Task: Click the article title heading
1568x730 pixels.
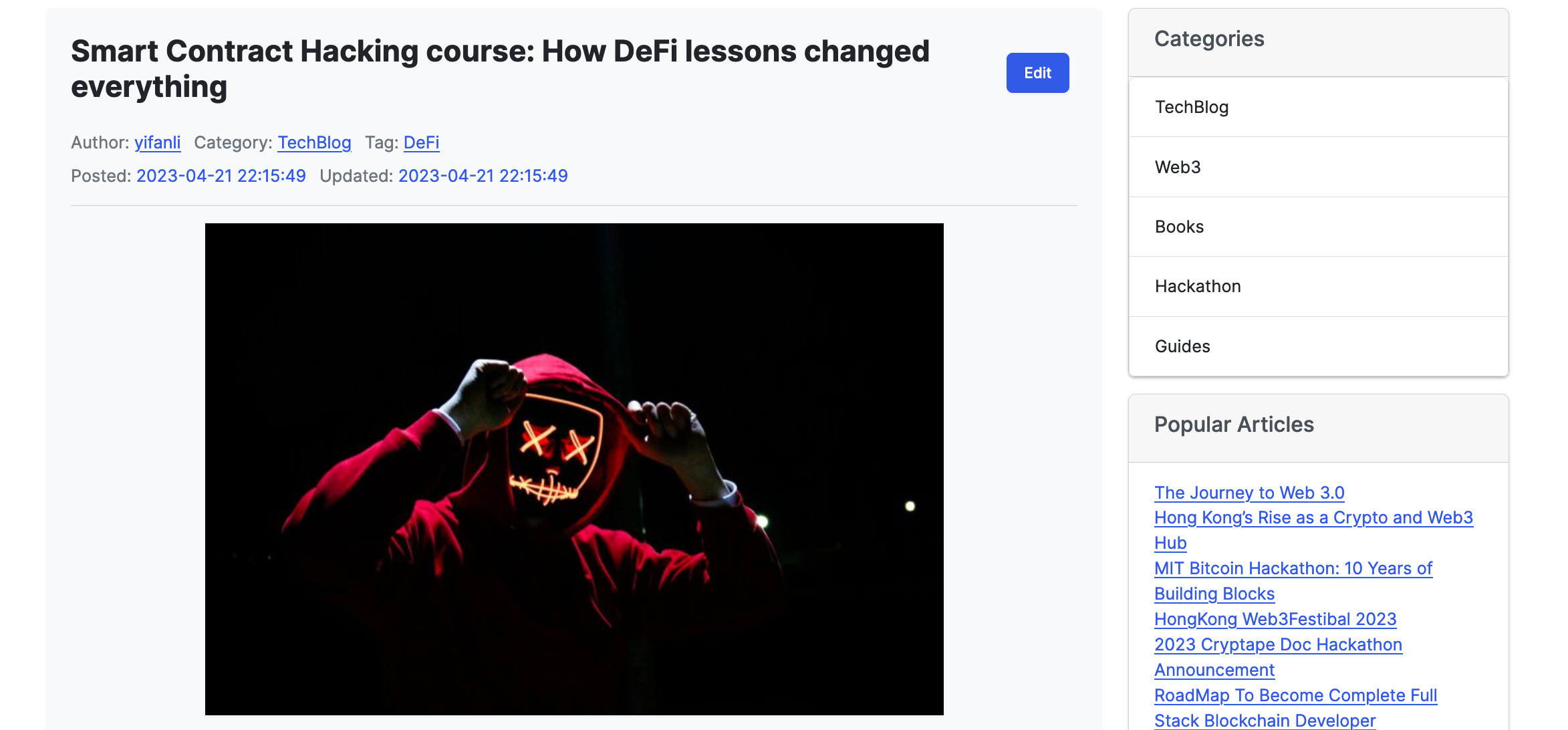Action: (x=500, y=69)
